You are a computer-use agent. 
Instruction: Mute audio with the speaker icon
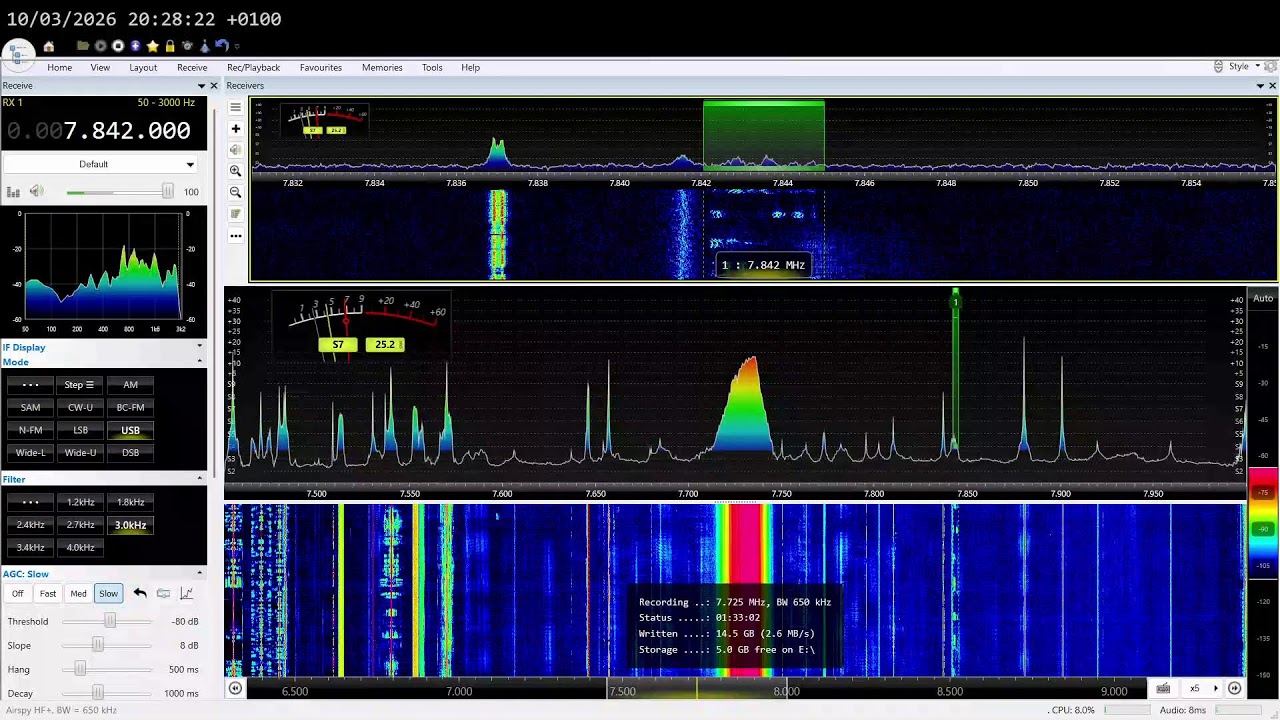point(36,191)
